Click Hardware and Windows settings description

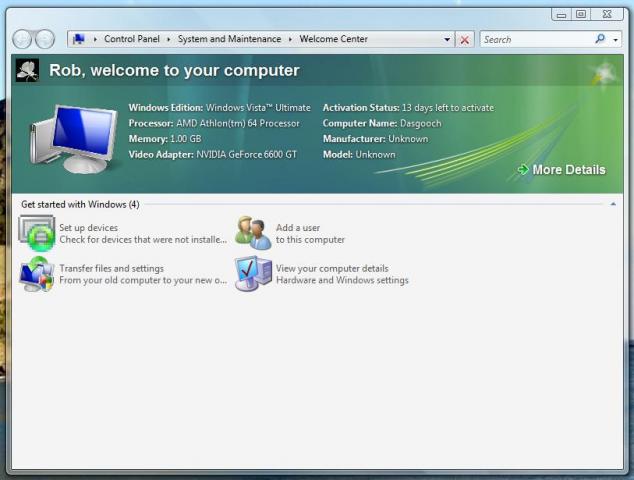point(342,280)
